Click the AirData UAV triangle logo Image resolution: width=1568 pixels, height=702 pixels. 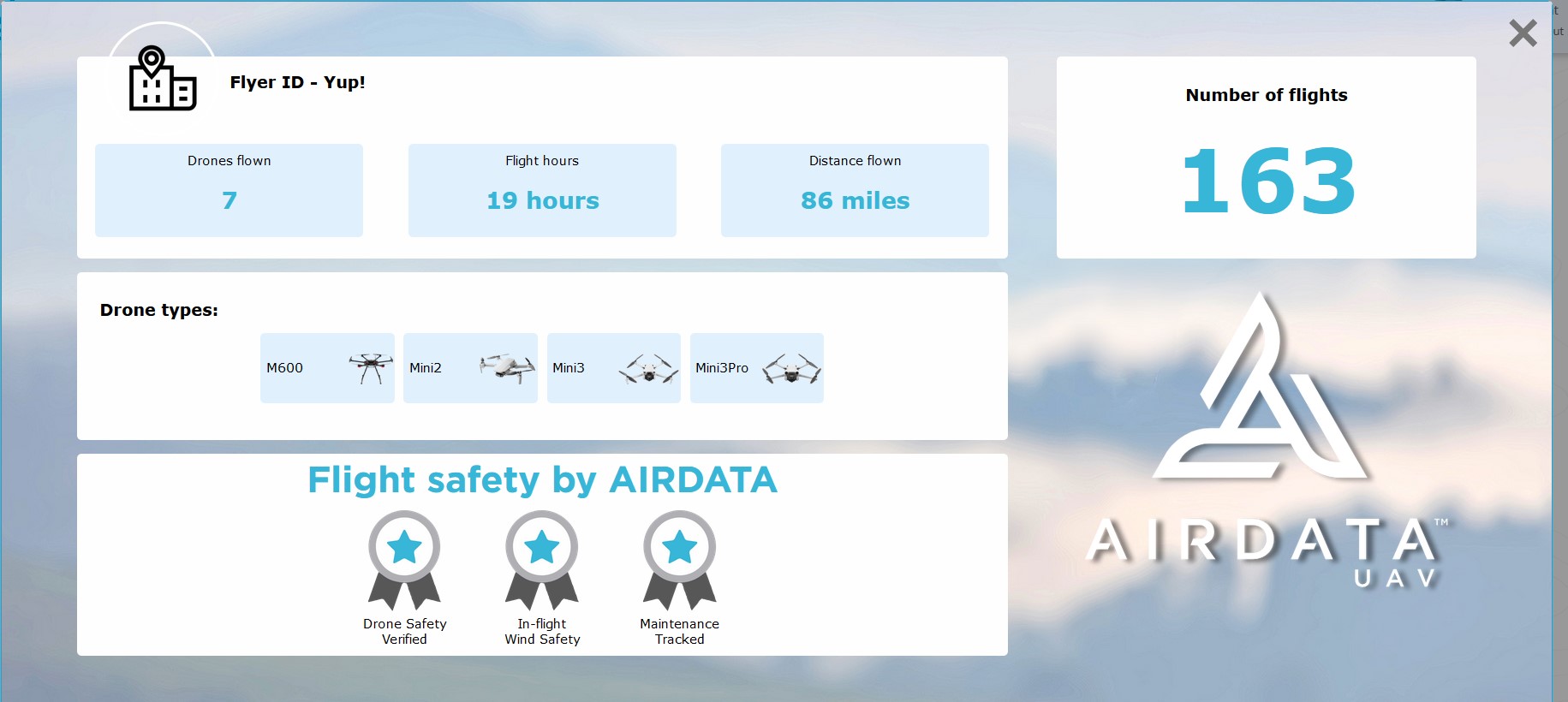pos(1260,390)
